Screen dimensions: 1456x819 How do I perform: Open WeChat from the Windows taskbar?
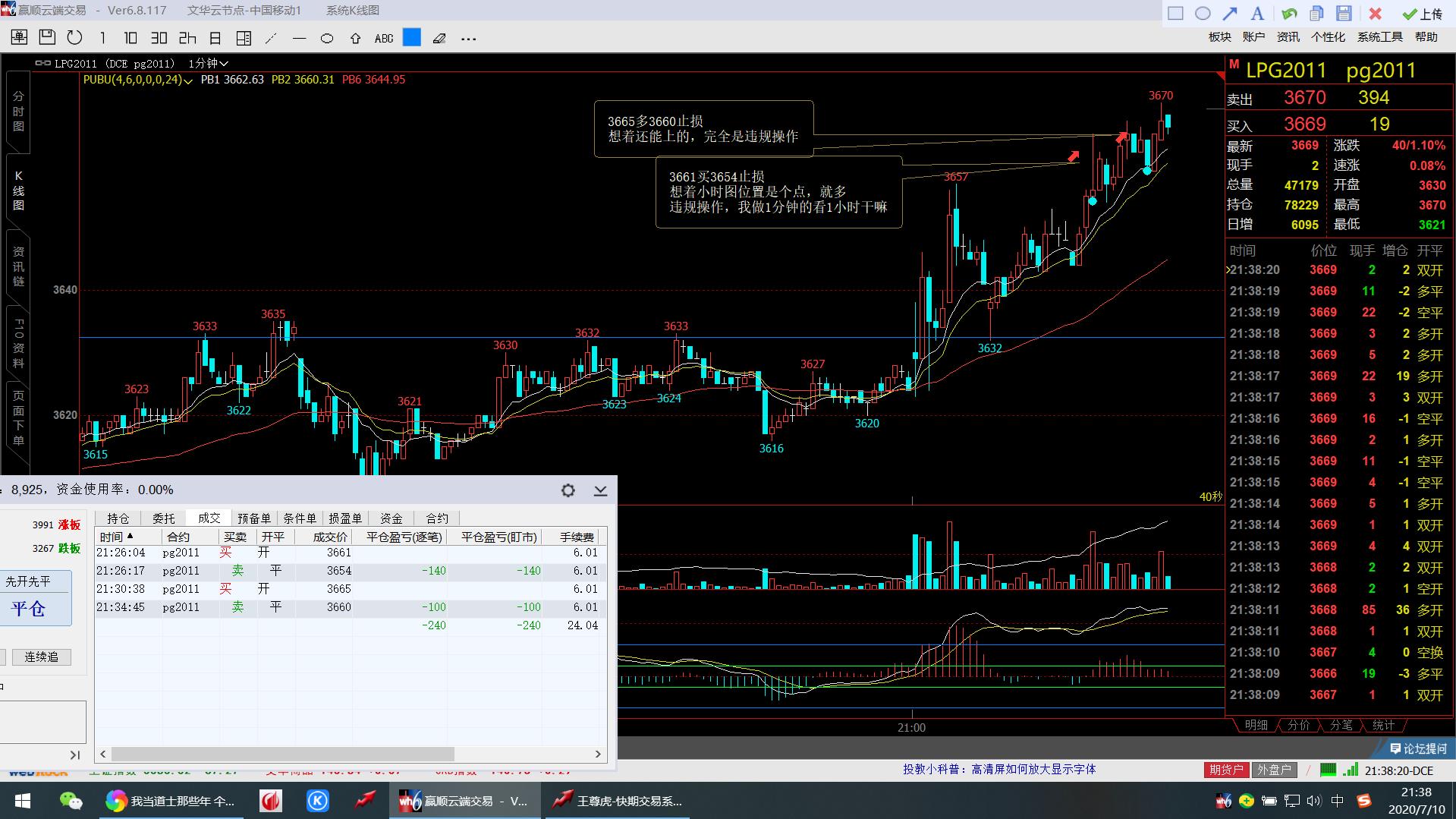(x=71, y=801)
